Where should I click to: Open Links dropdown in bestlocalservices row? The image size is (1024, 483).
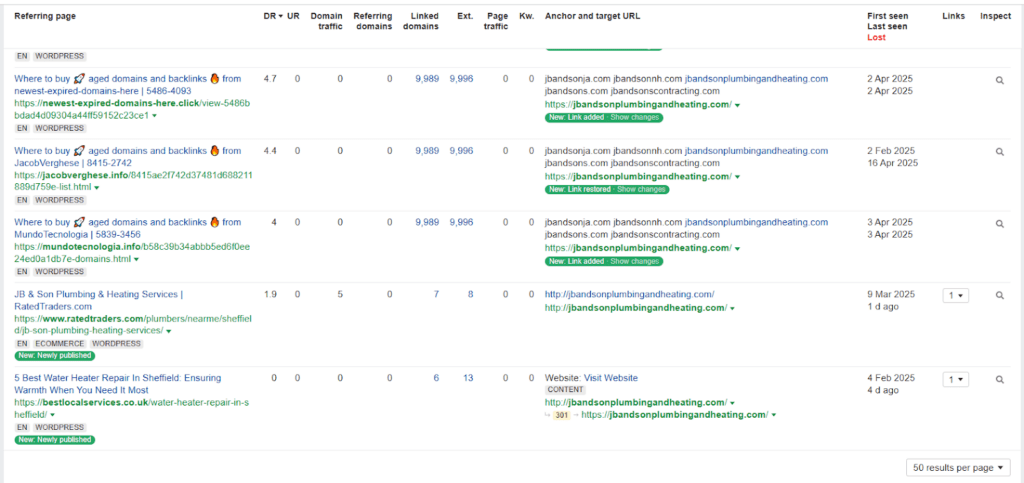point(955,379)
